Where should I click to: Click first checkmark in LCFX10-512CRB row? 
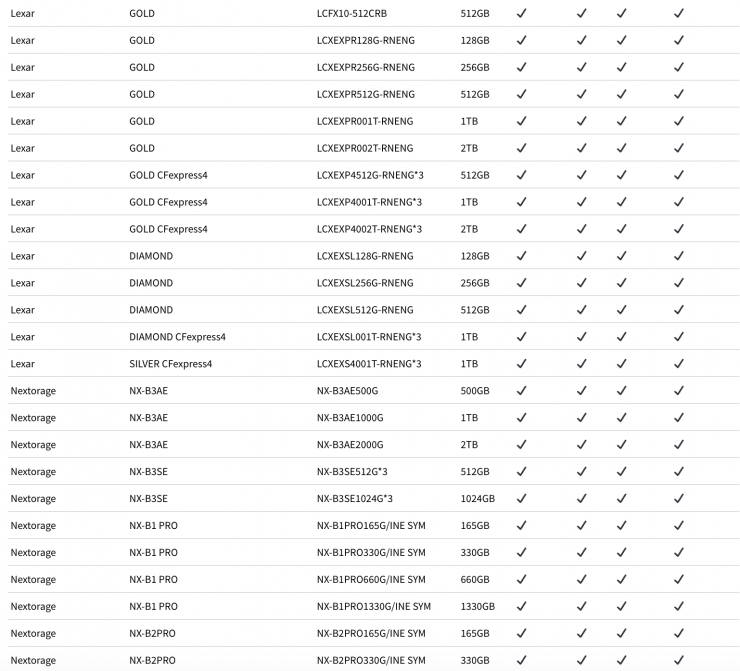pyautogui.click(x=521, y=13)
